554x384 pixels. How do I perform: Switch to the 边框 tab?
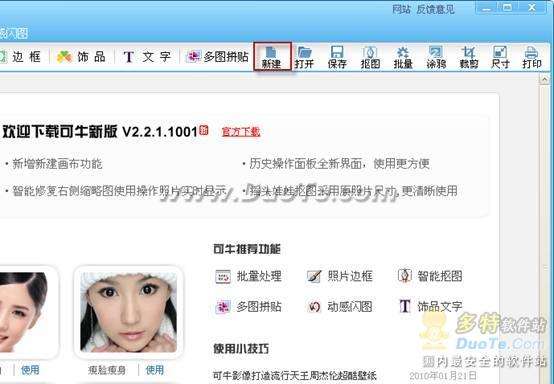[x=21, y=57]
